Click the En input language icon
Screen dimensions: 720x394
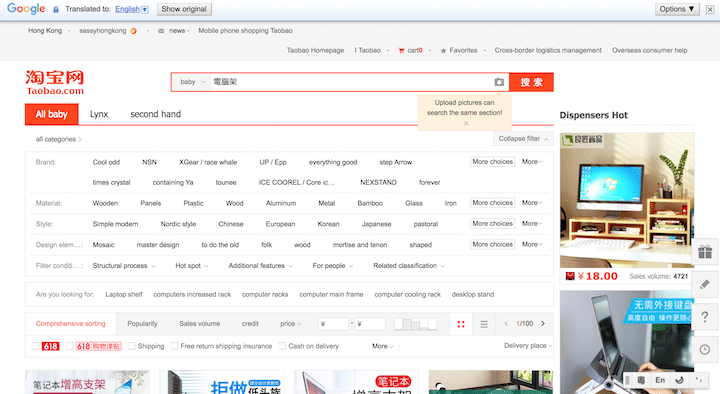pos(660,380)
